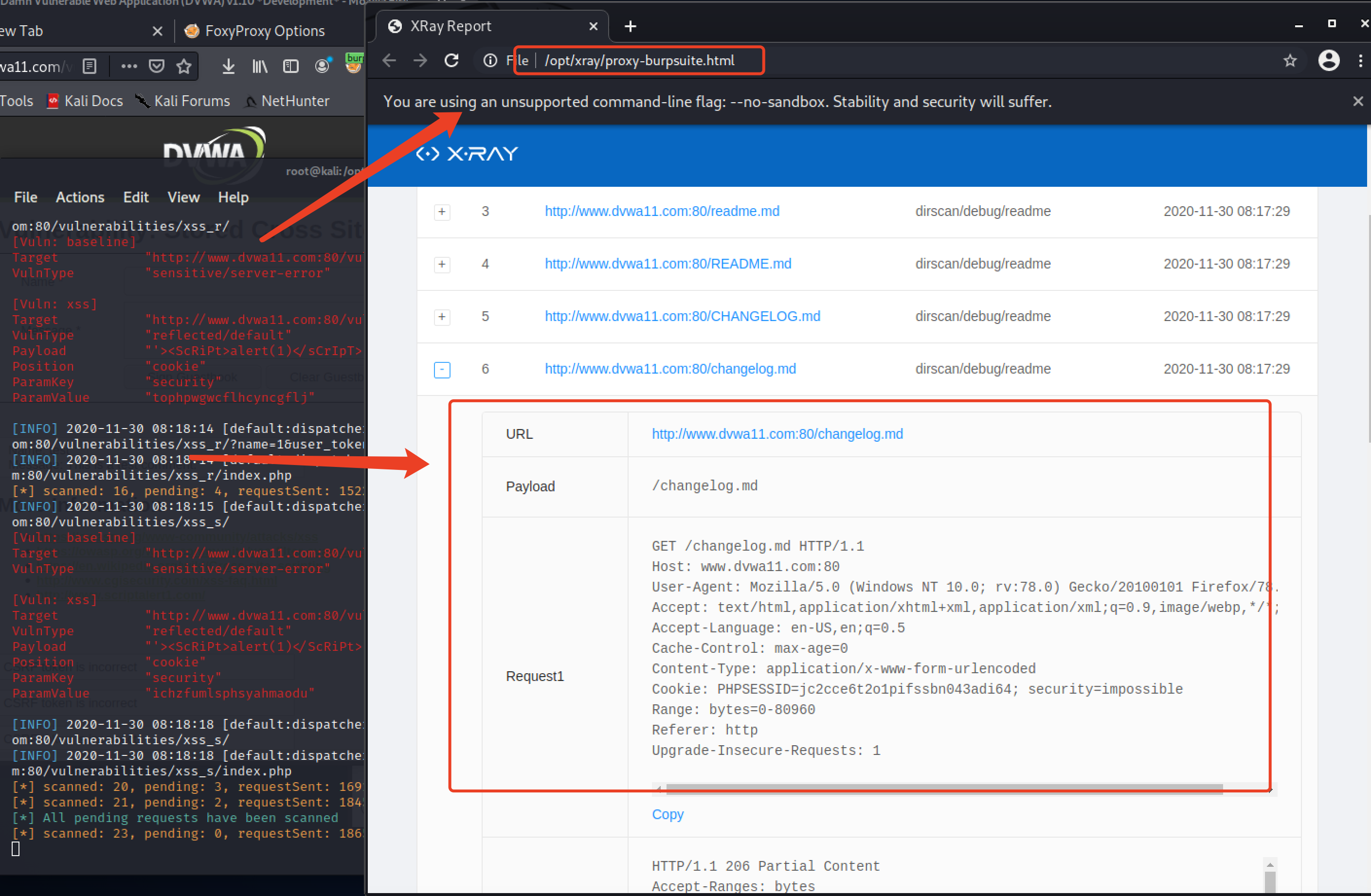Click the address bar with proxy-burpsuite.html path

pos(639,60)
